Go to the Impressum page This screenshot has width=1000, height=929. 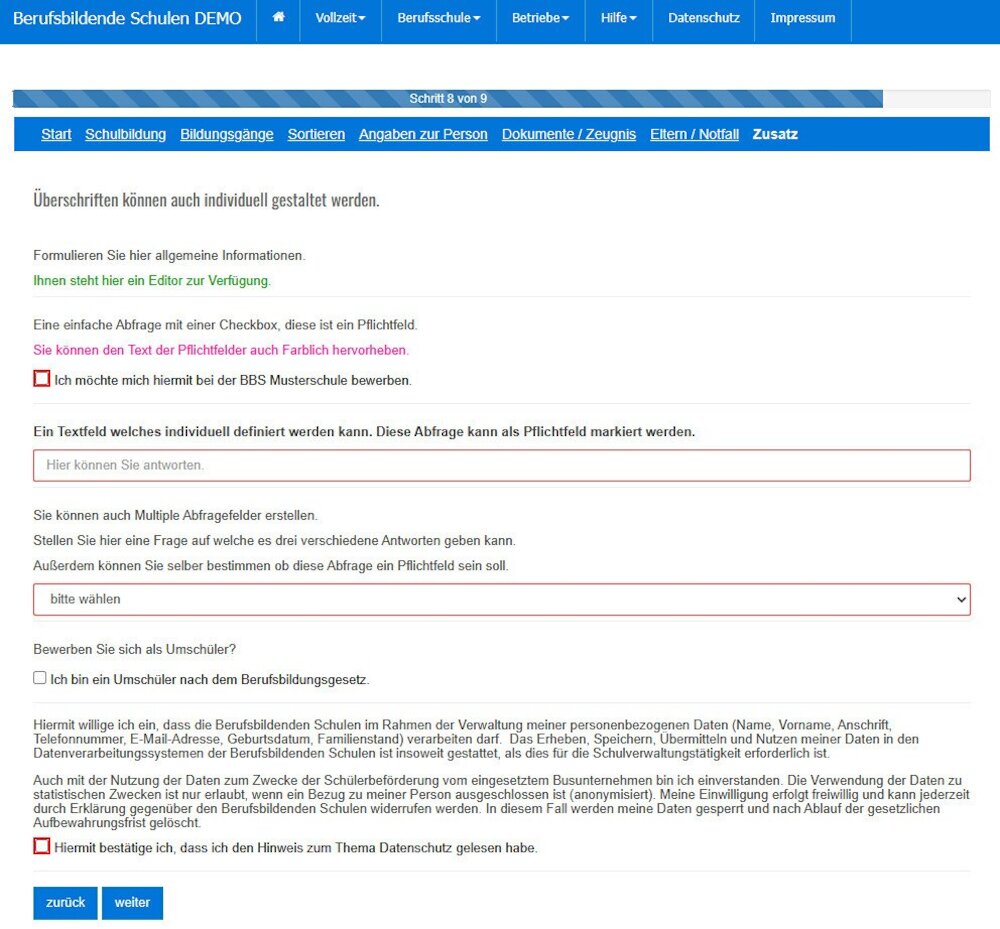[x=802, y=18]
